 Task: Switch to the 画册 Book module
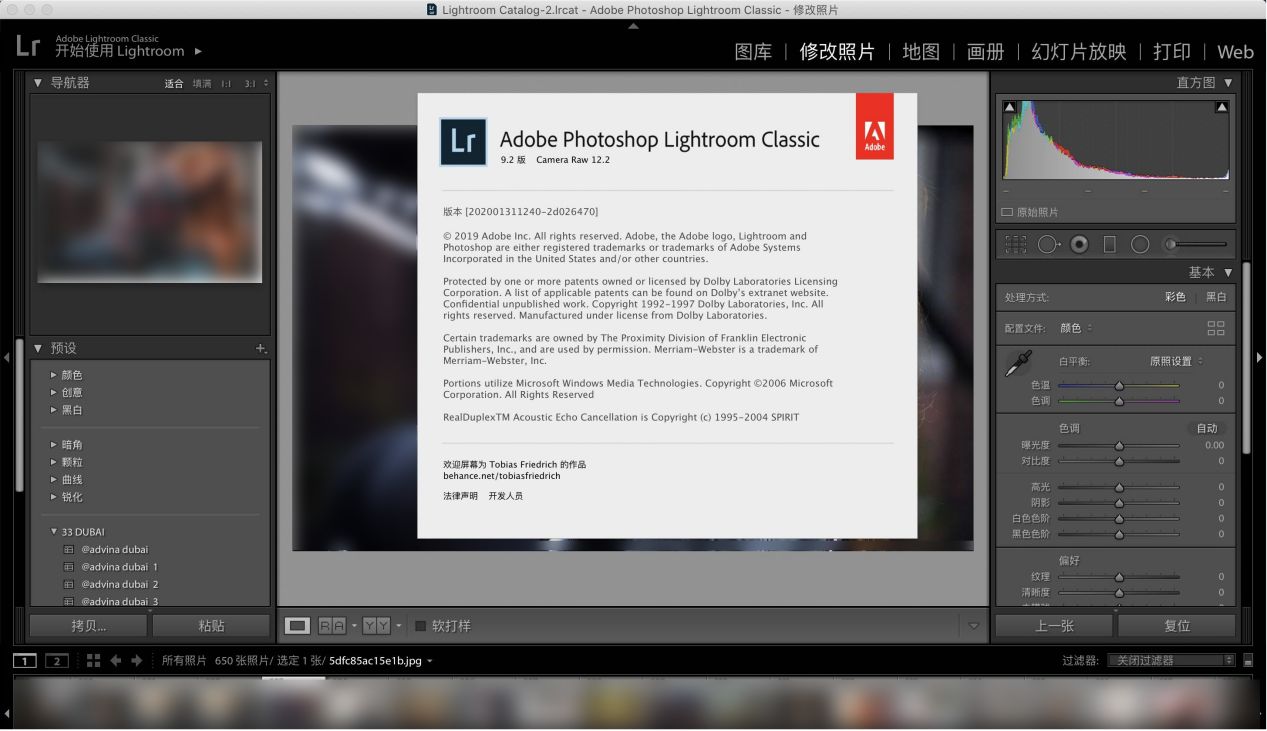click(985, 52)
